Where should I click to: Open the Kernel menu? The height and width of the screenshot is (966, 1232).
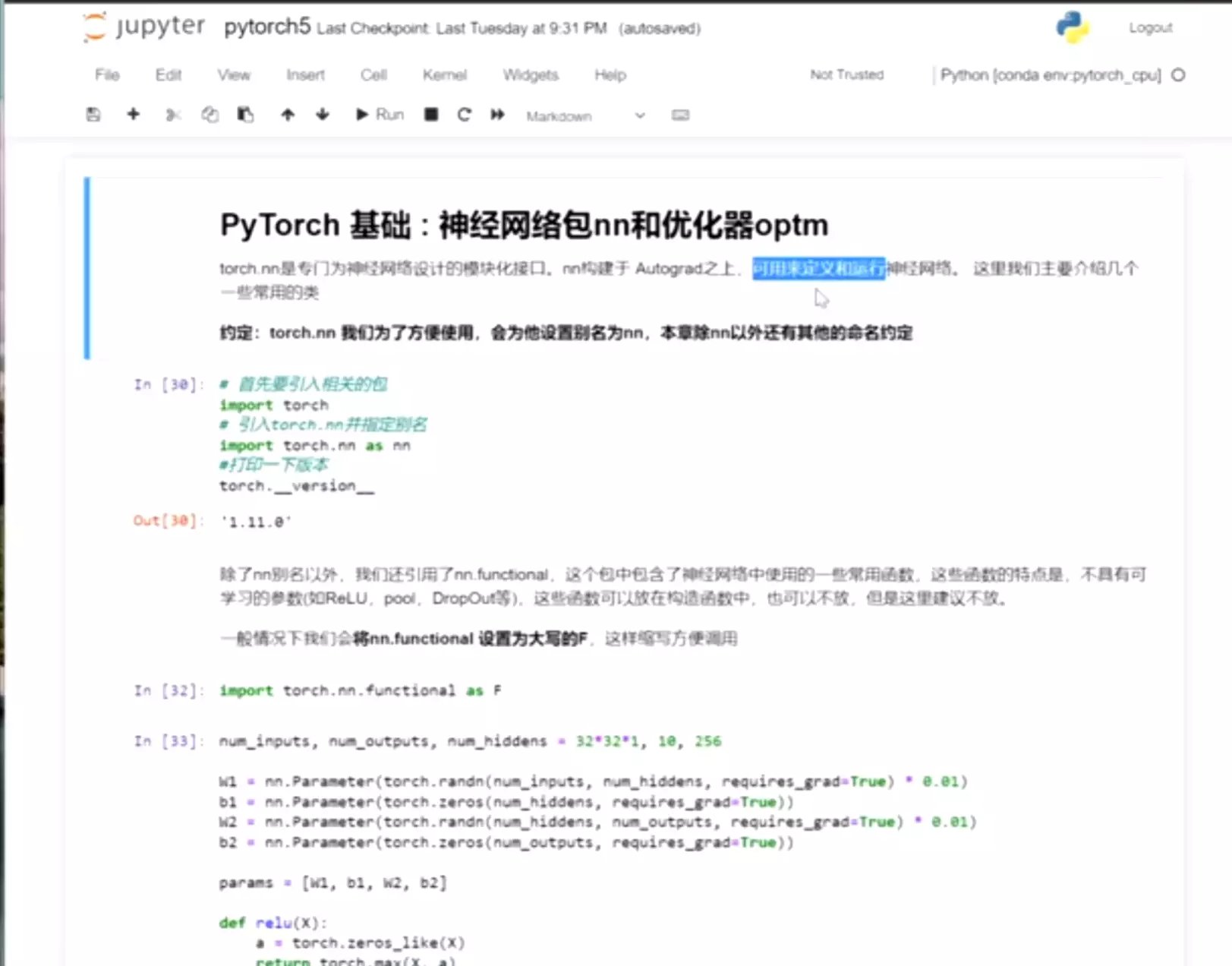click(445, 75)
